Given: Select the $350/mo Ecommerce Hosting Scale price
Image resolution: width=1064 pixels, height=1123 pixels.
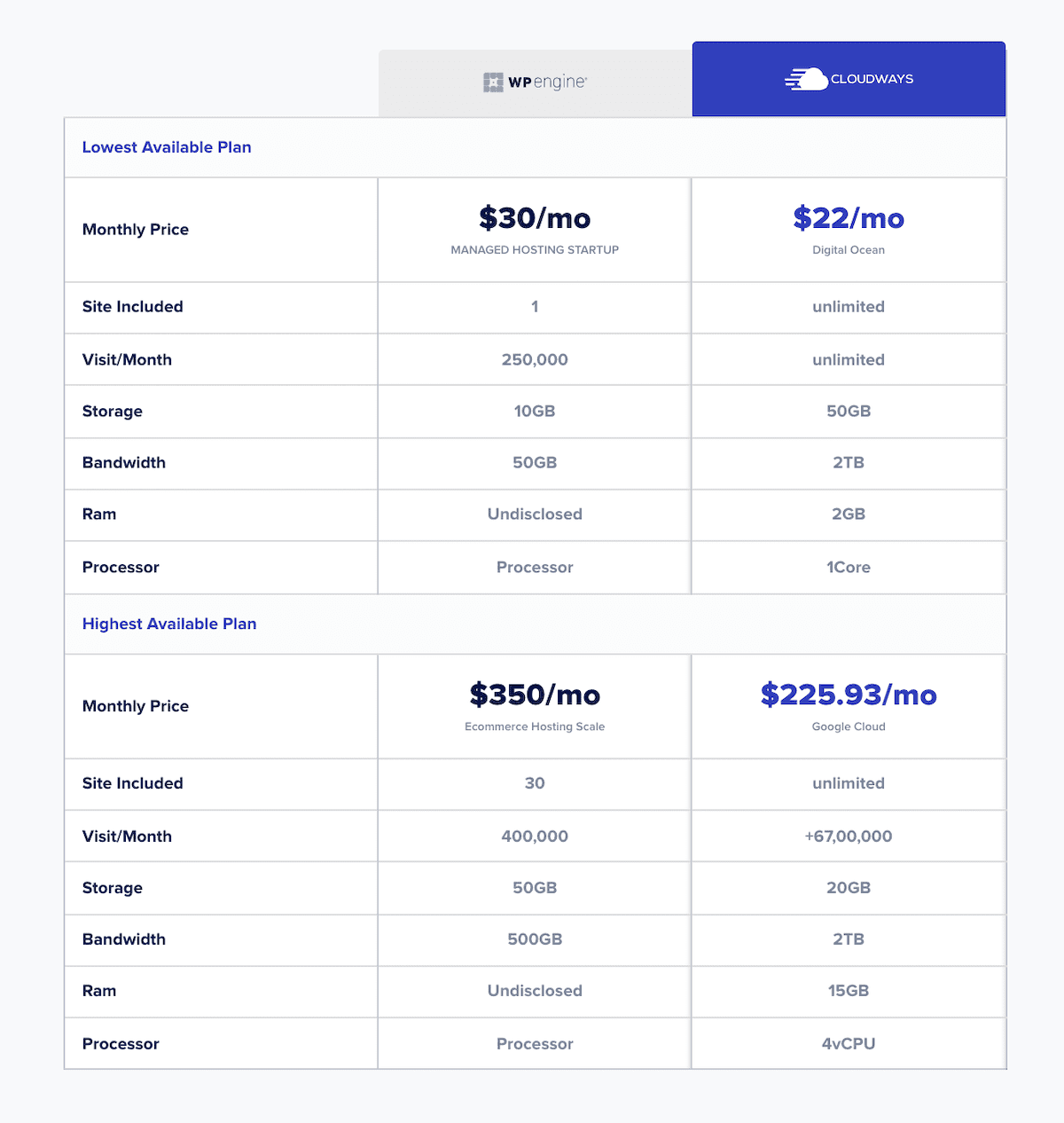Looking at the screenshot, I should 534,695.
